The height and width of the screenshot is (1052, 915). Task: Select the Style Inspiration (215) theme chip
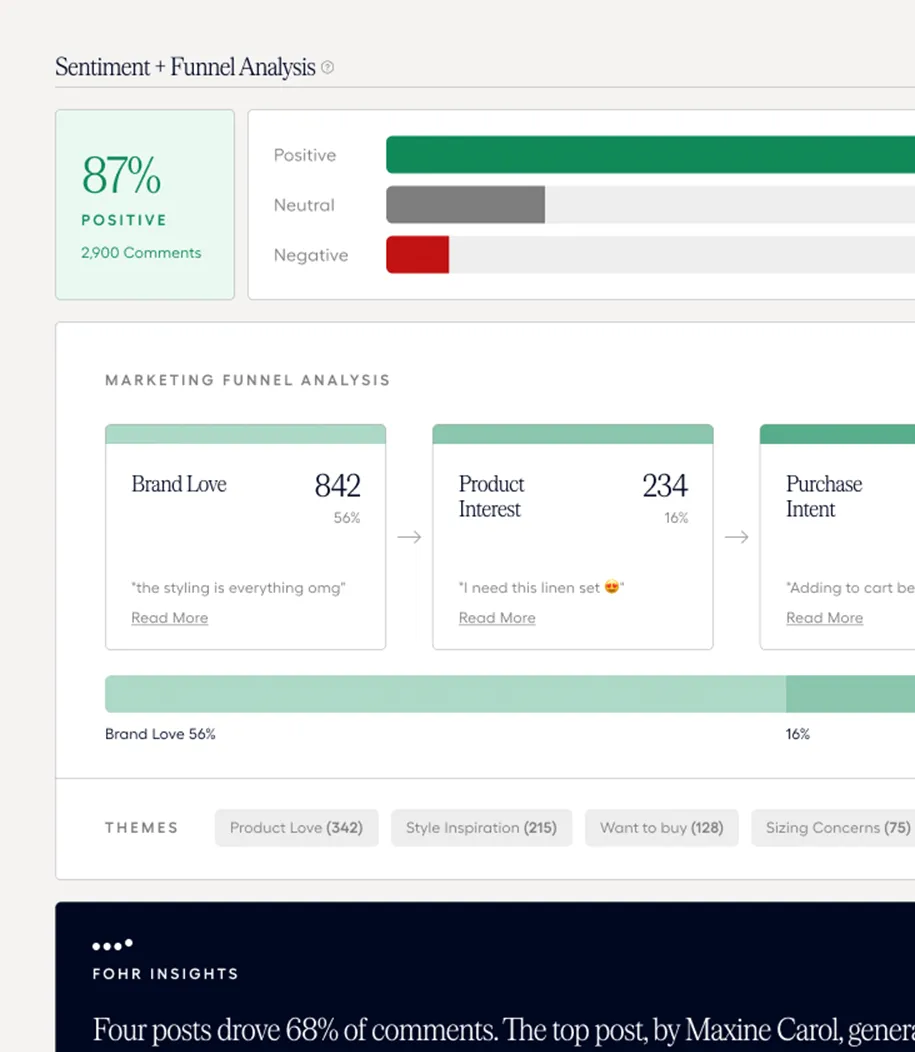(482, 828)
